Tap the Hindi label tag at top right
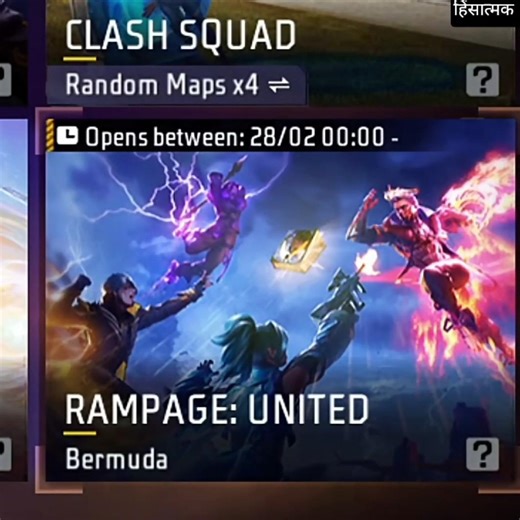The image size is (520, 520). [484, 12]
